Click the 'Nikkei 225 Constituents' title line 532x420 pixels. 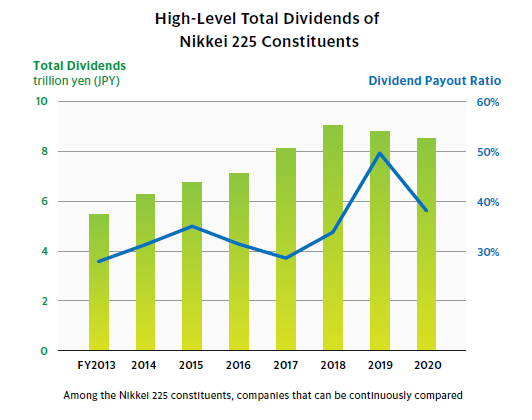[269, 42]
